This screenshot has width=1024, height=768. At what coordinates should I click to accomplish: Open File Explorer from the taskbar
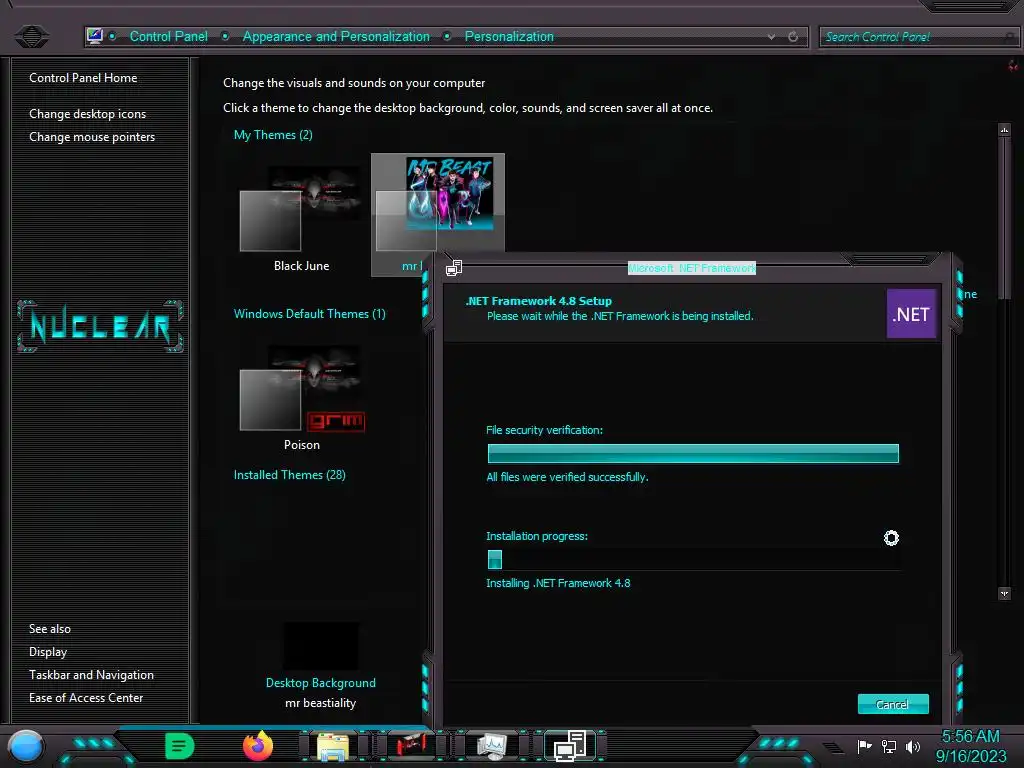(332, 746)
